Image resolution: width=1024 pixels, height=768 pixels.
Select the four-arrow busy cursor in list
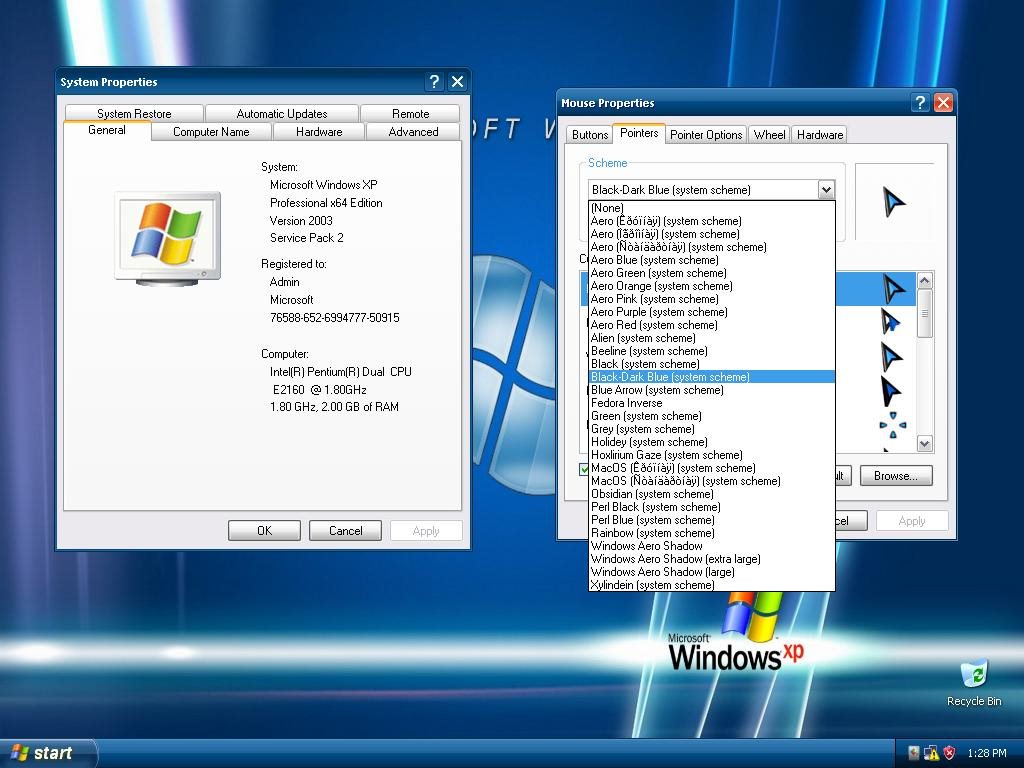[x=892, y=427]
